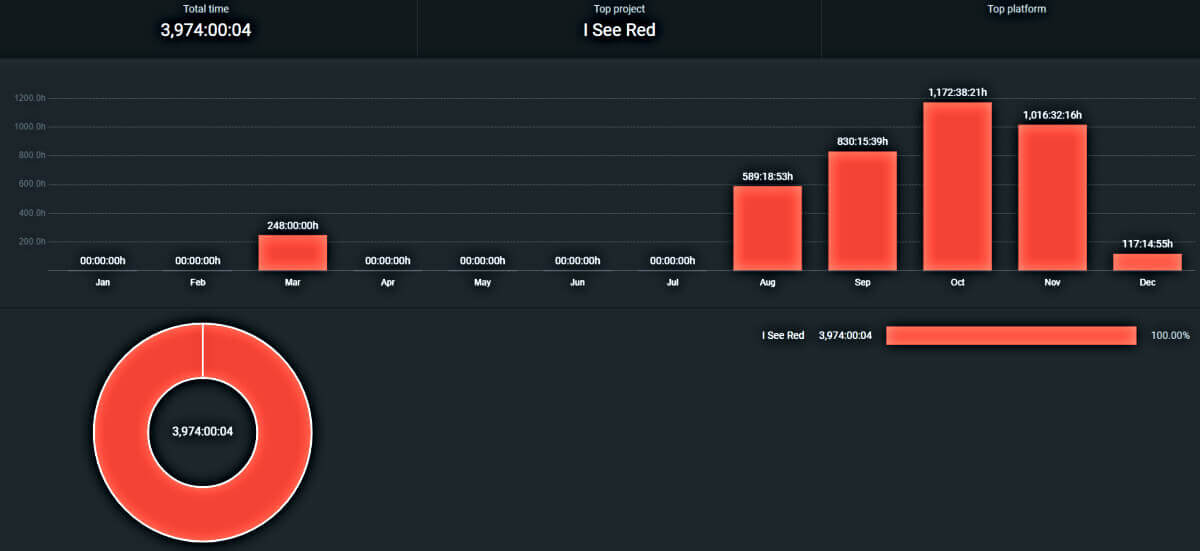
Task: Click the Total time heading
Action: click(206, 9)
